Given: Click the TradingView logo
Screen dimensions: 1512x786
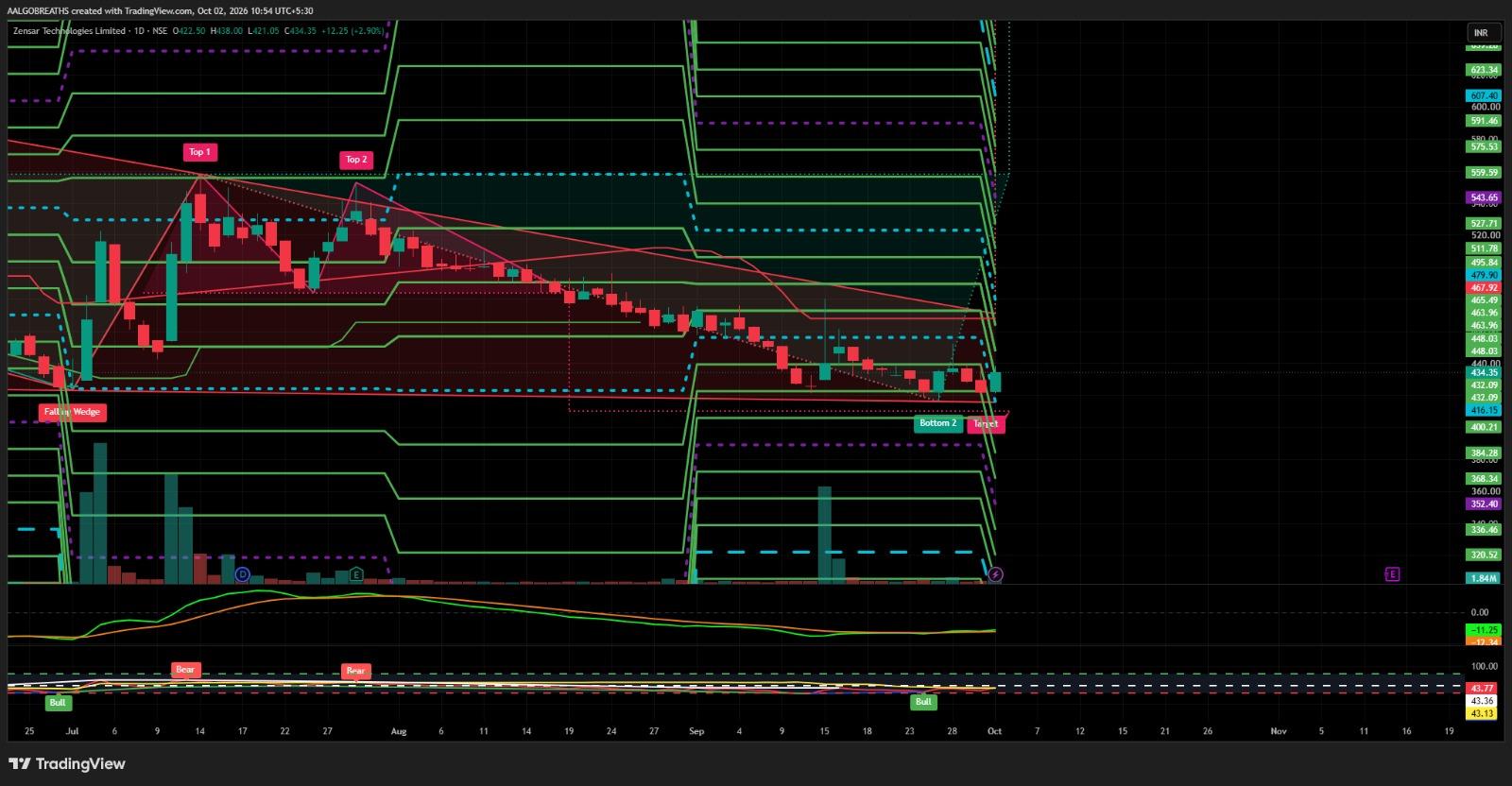Looking at the screenshot, I should 67,763.
